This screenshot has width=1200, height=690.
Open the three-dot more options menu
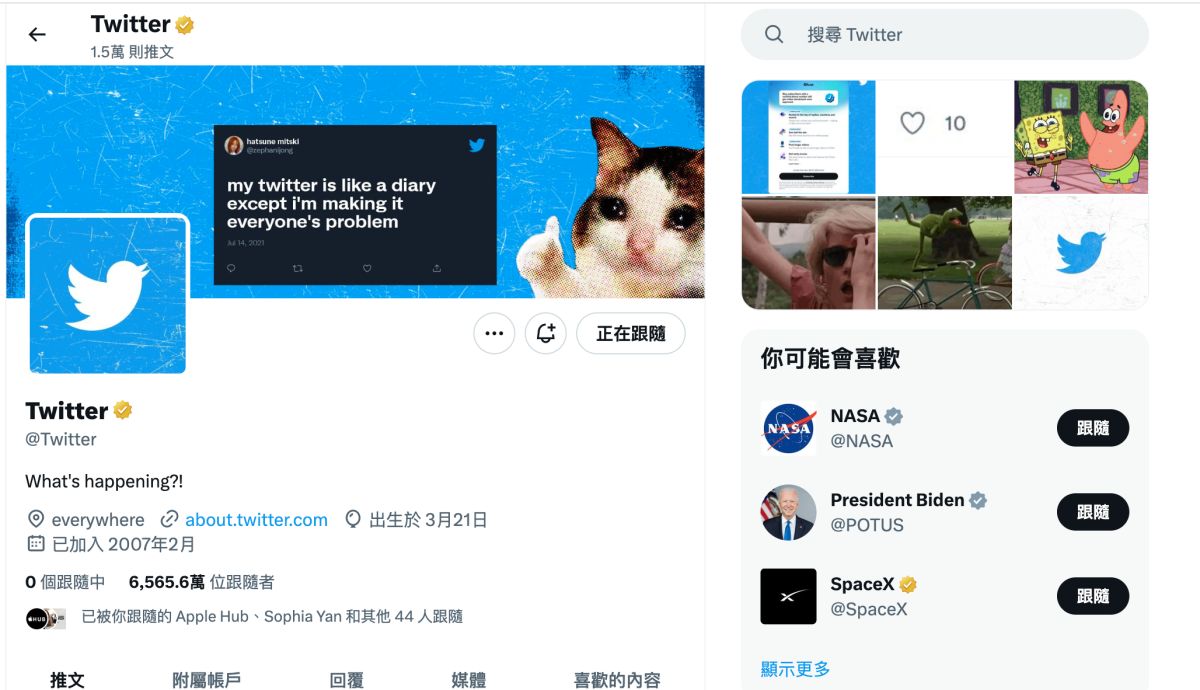pos(493,333)
